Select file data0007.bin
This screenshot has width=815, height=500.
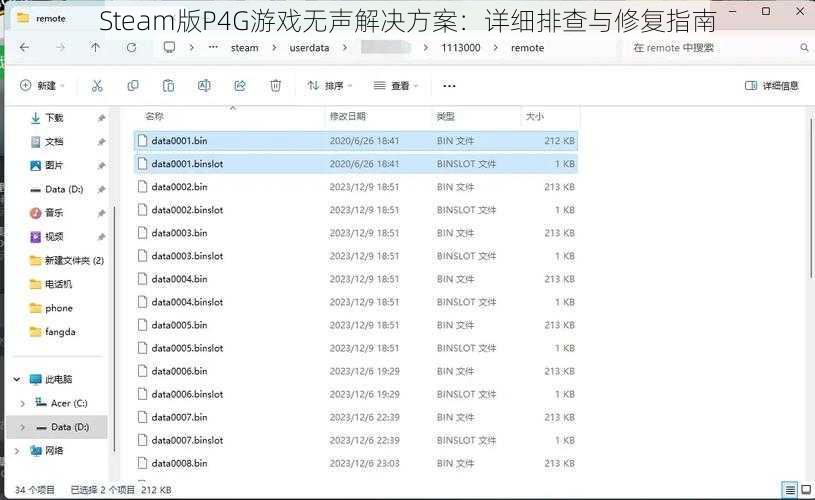356,417
